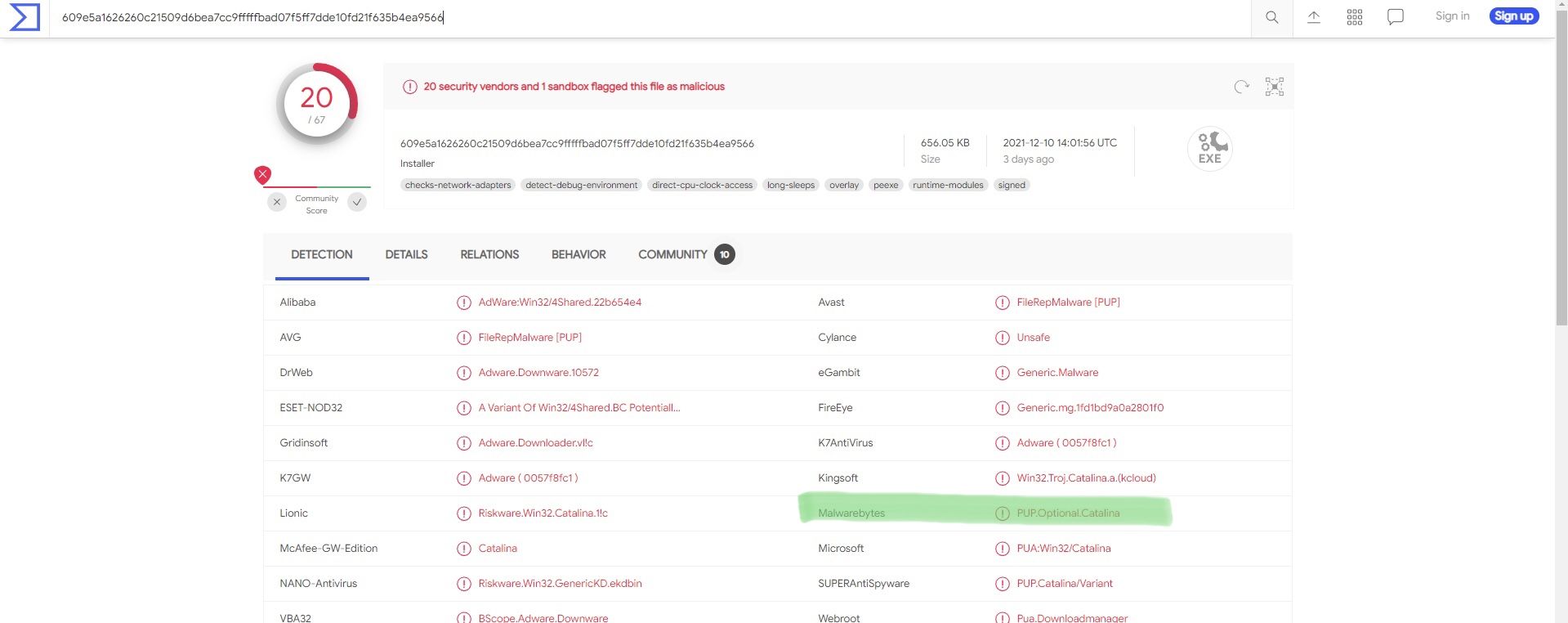
Task: Click alert icon beside Avast detection
Action: [1003, 303]
